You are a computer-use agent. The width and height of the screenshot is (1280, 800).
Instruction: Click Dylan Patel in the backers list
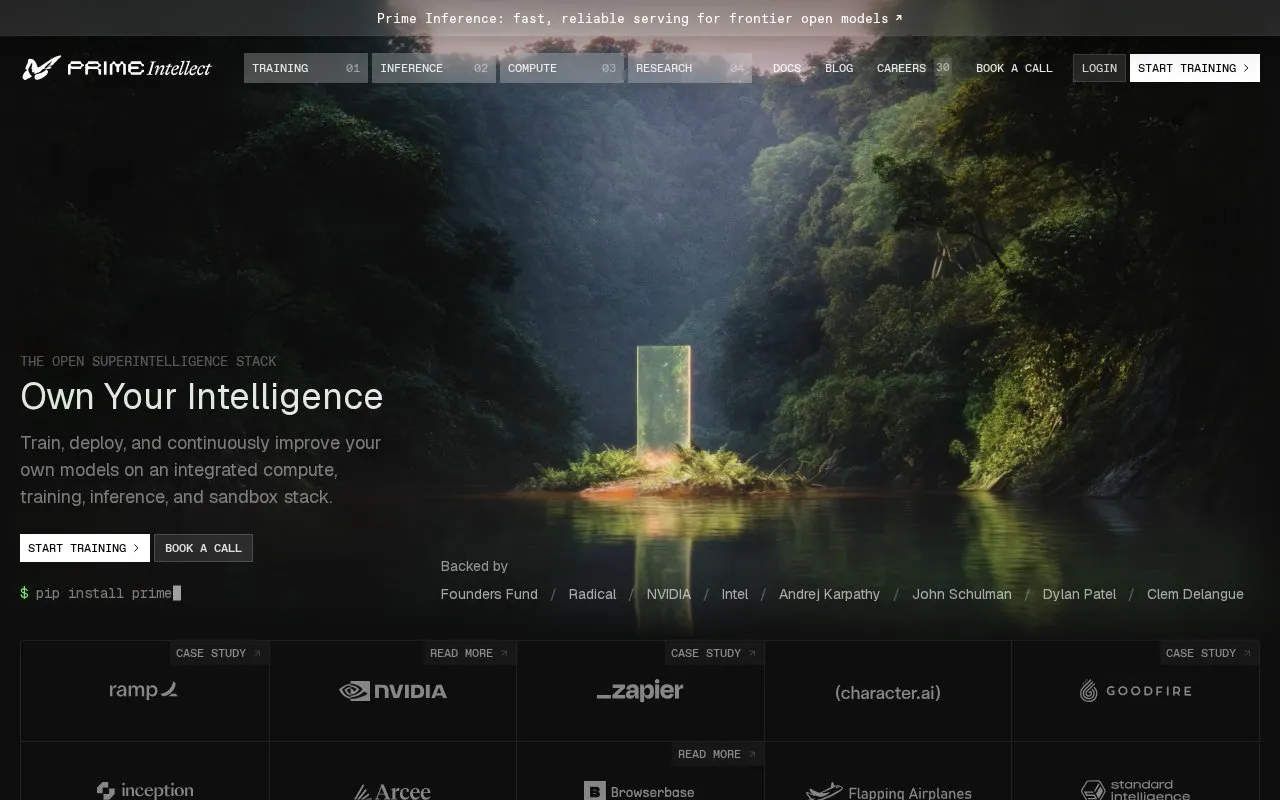1079,594
